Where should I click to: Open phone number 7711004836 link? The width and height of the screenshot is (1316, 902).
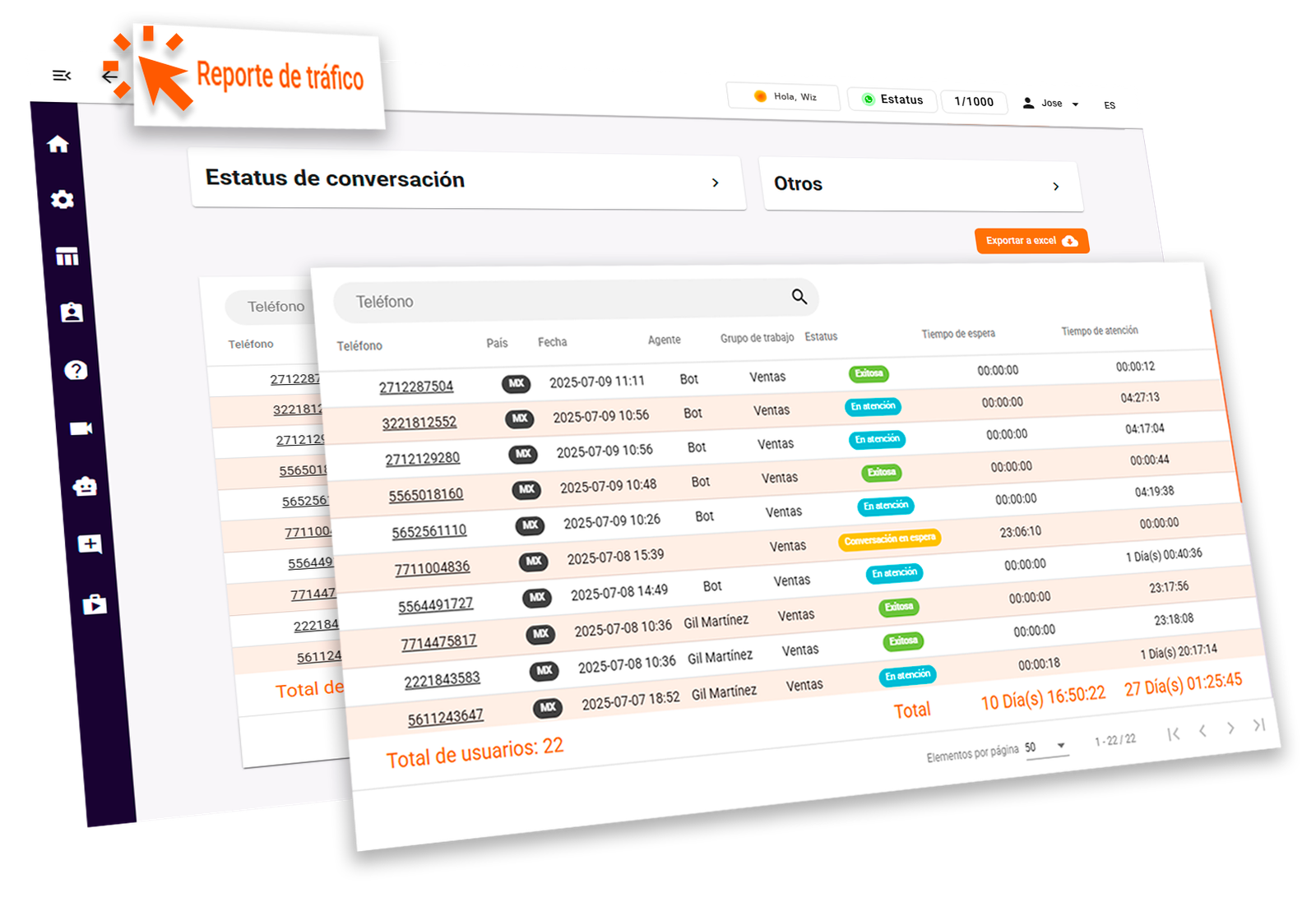coord(433,568)
